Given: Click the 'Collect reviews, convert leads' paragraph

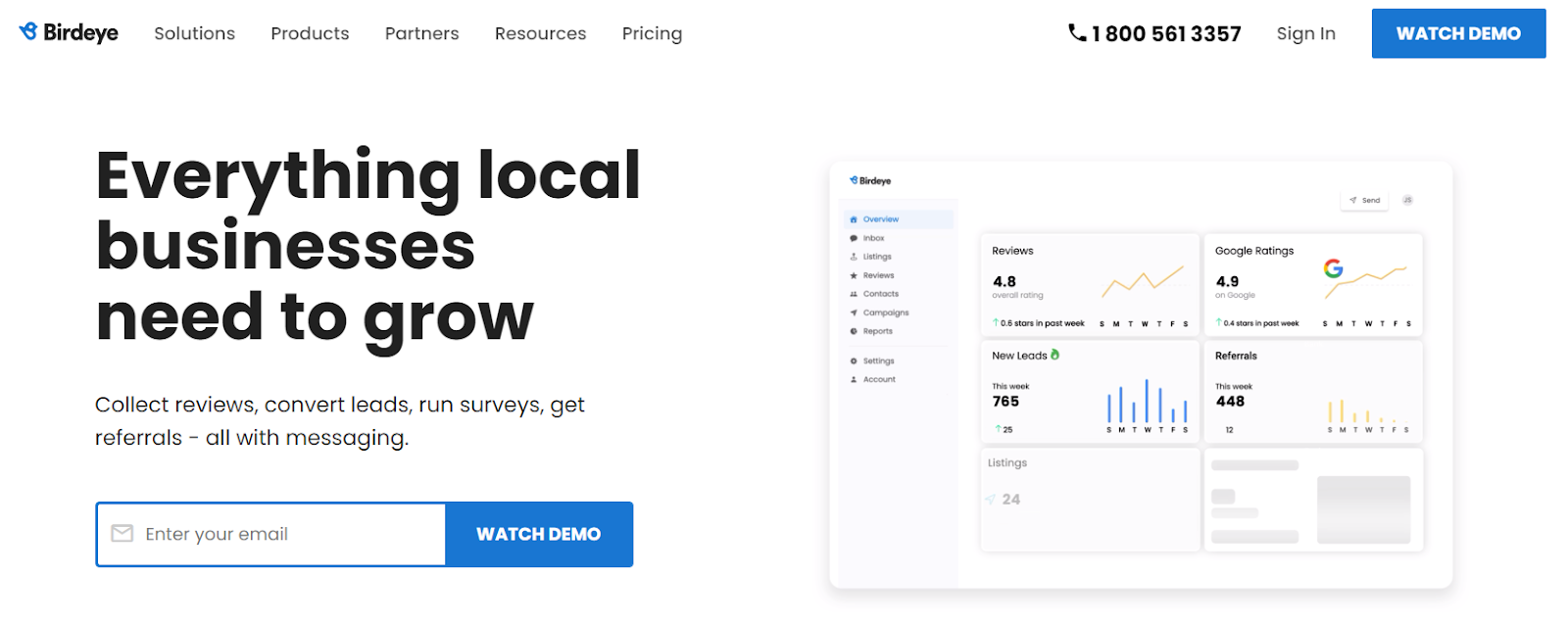Looking at the screenshot, I should (340, 421).
